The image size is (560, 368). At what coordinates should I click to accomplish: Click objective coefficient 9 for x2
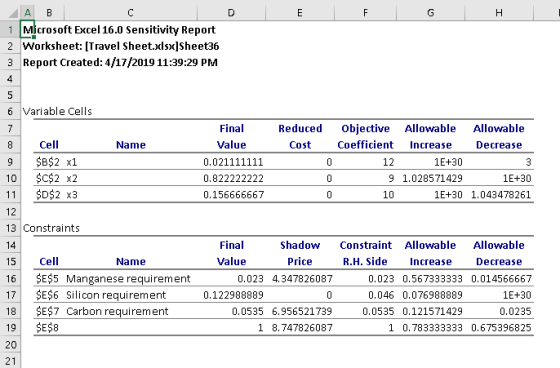pos(391,178)
